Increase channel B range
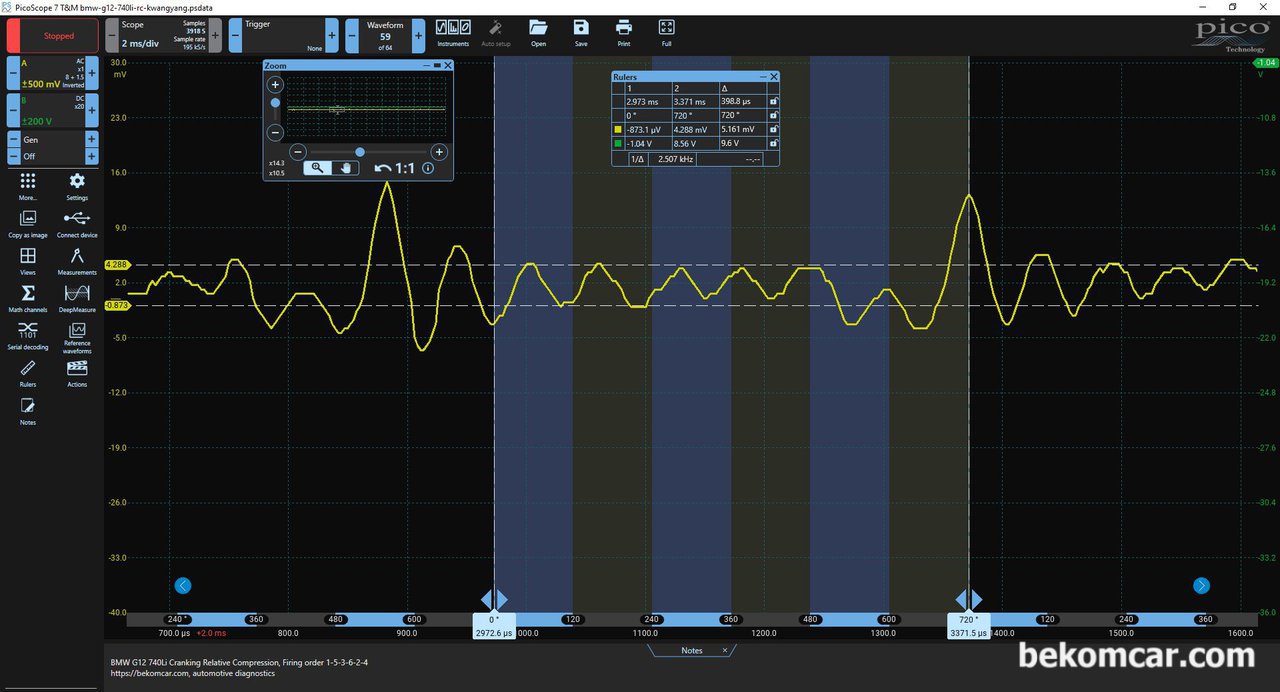The width and height of the screenshot is (1280, 692). [92, 110]
